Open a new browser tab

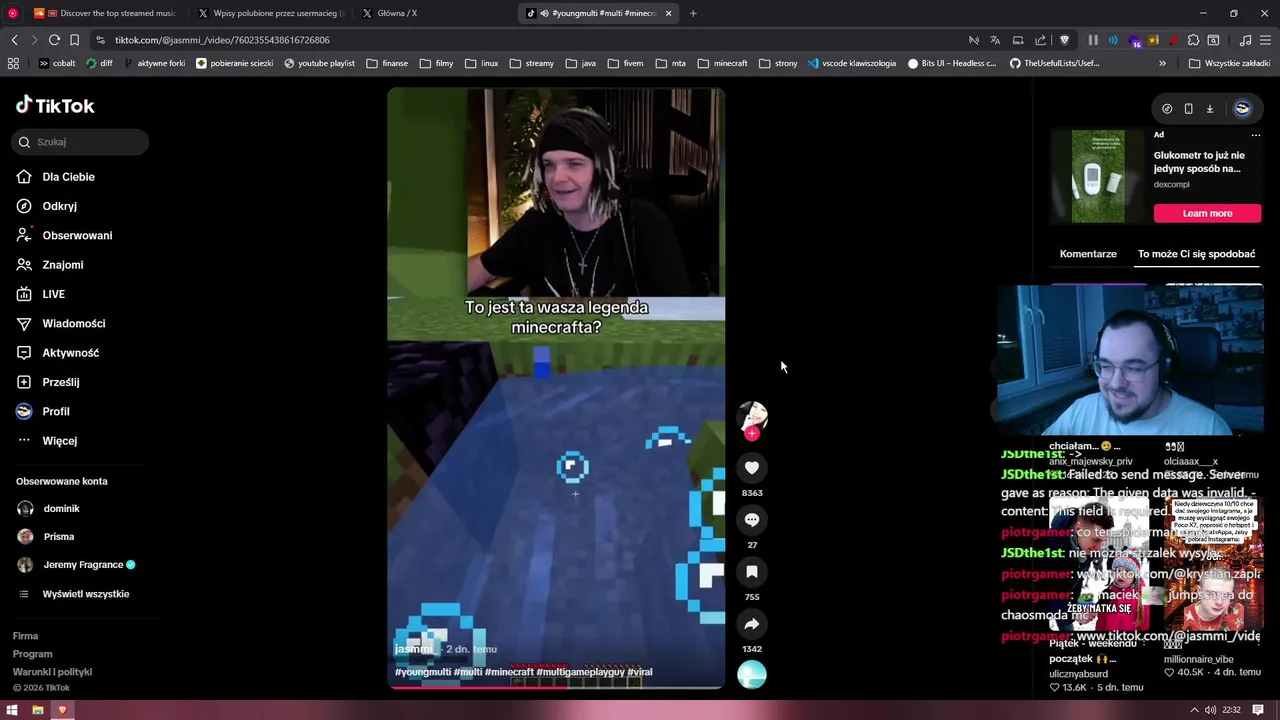[x=693, y=13]
